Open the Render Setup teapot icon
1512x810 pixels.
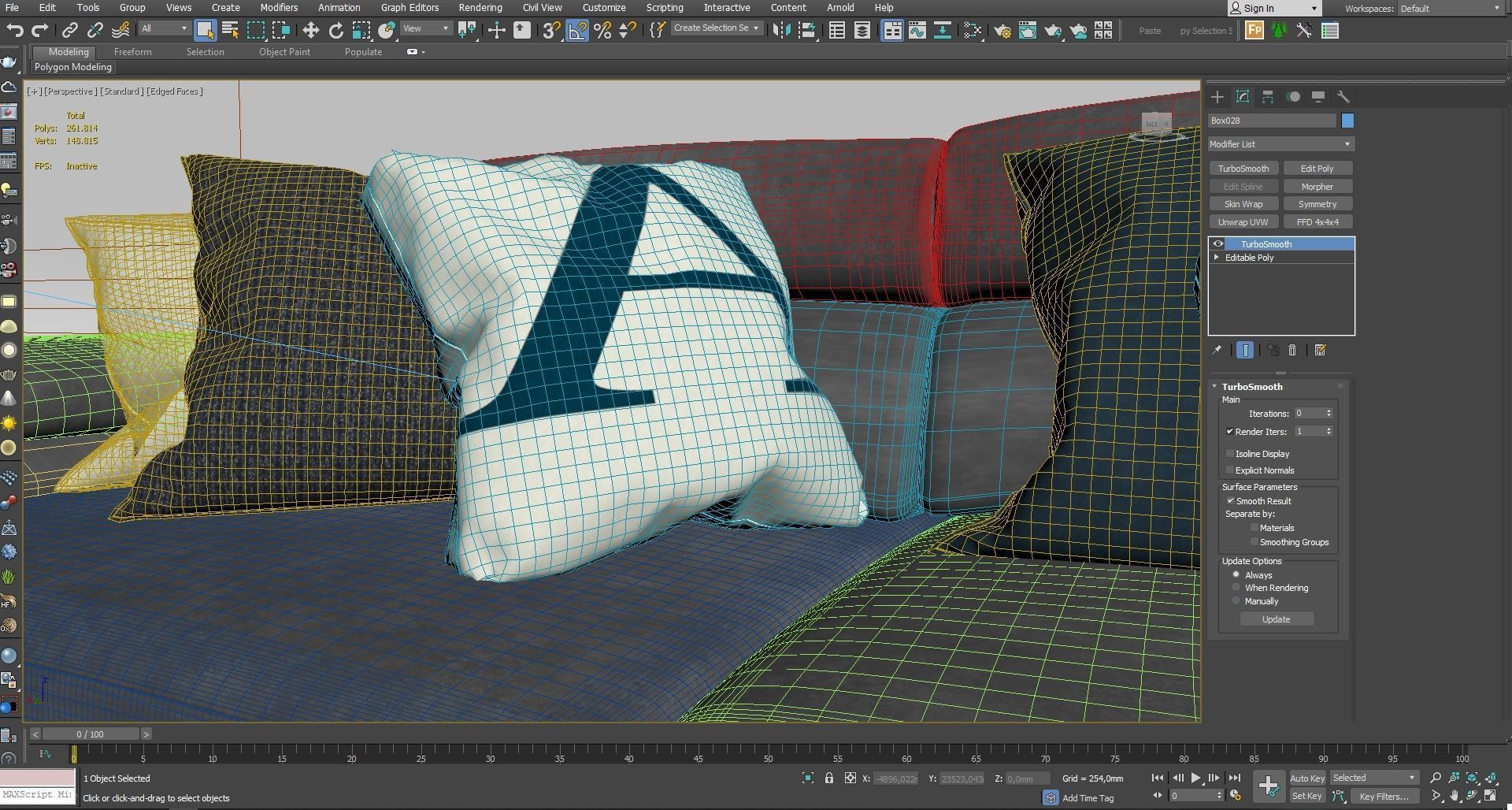(x=1002, y=31)
